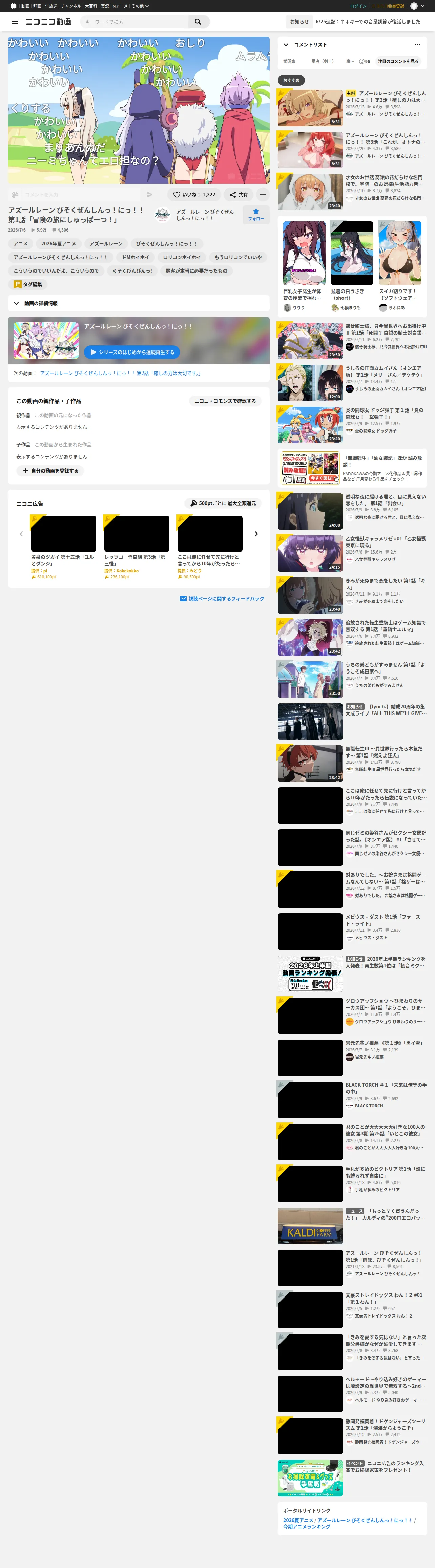Open Nアニメ in the top navigation
Image resolution: width=435 pixels, height=1568 pixels.
pos(120,6)
